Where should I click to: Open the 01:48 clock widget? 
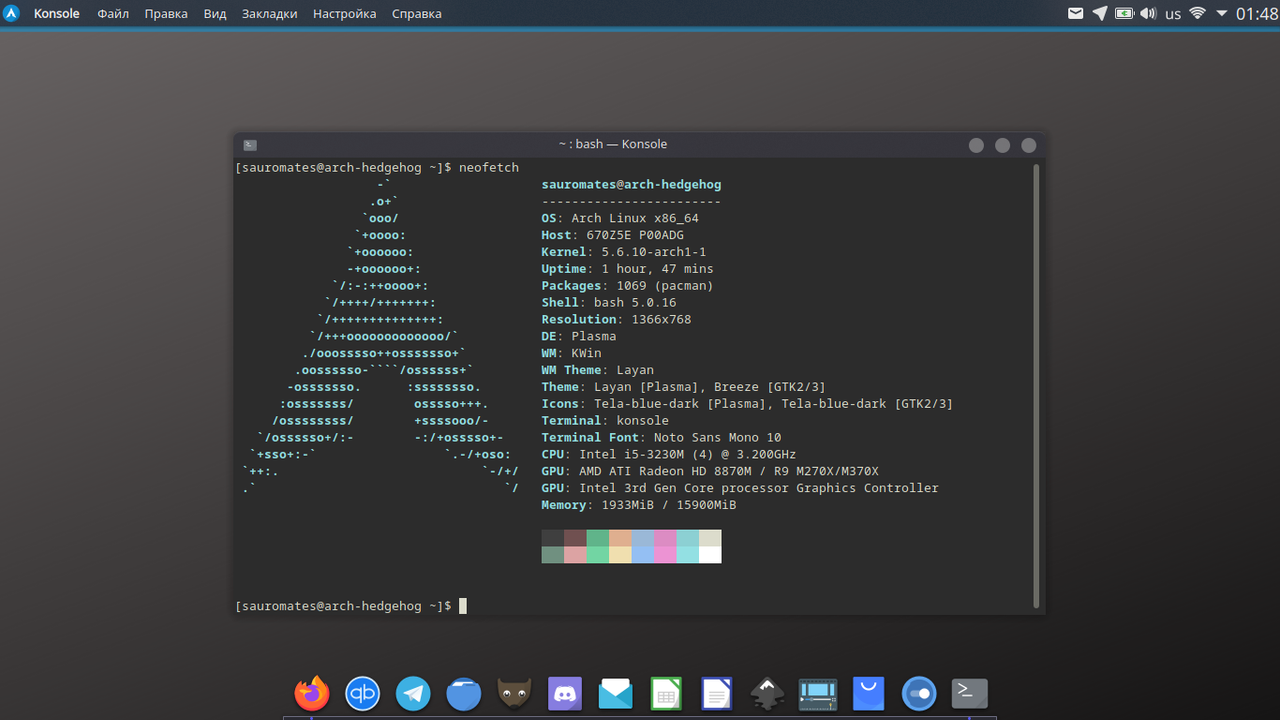pyautogui.click(x=1257, y=14)
